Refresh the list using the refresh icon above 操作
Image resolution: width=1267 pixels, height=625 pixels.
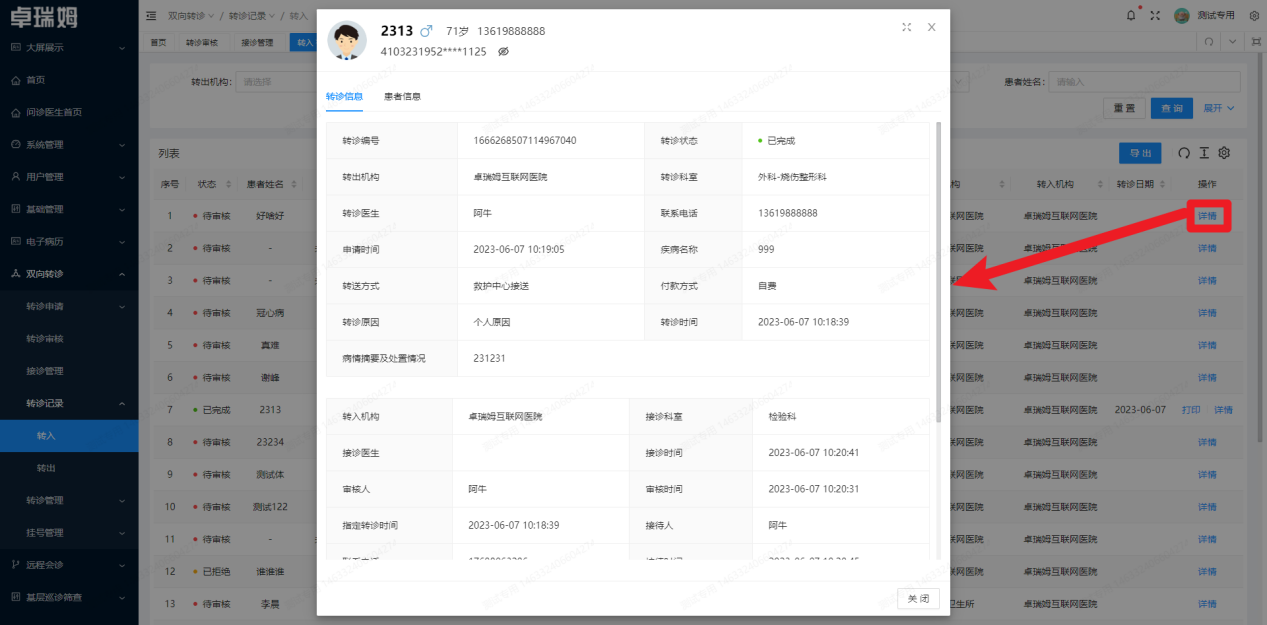tap(1185, 152)
